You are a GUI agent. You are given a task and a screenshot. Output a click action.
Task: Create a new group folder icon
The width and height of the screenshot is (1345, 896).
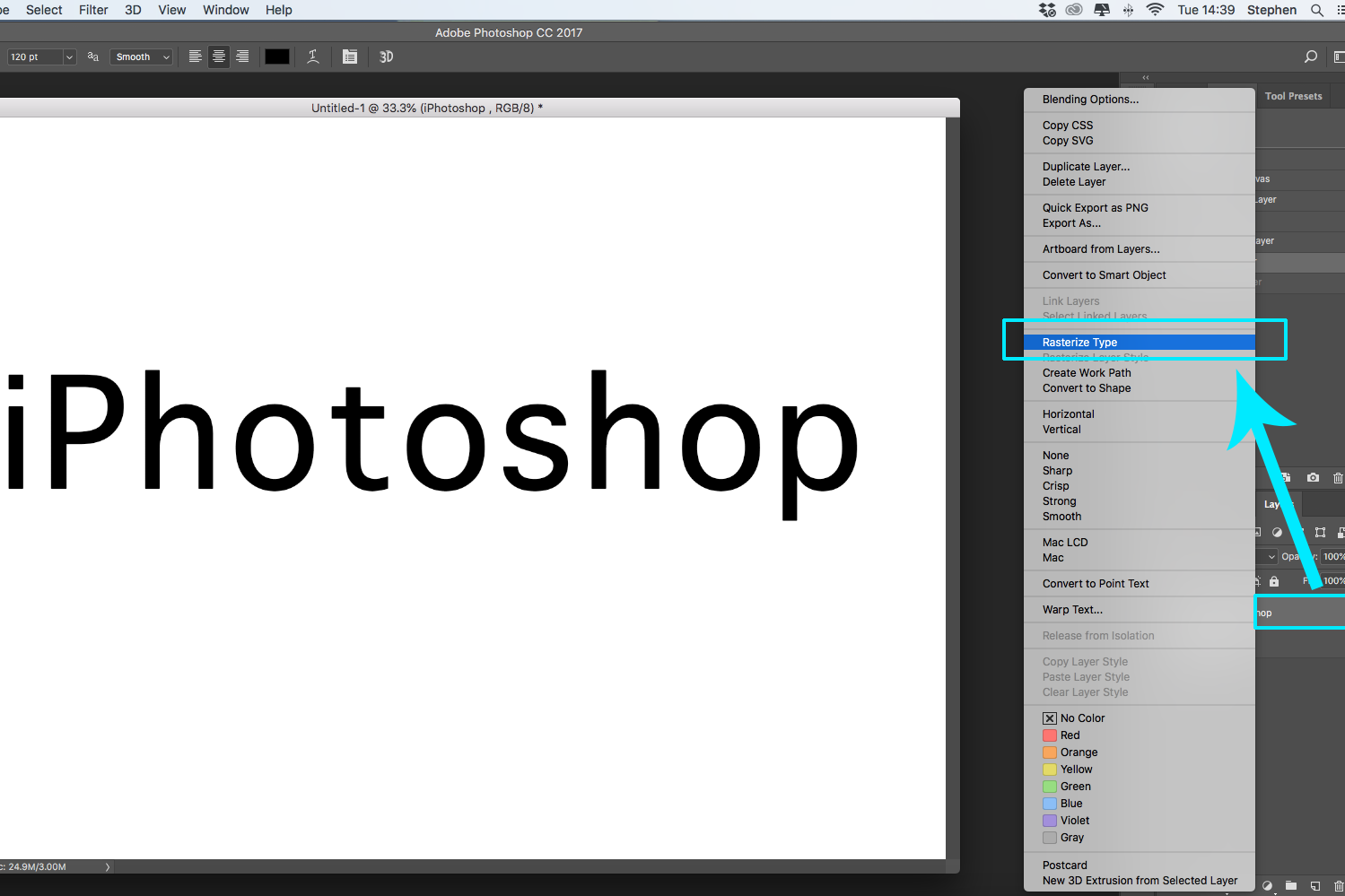pyautogui.click(x=1290, y=886)
